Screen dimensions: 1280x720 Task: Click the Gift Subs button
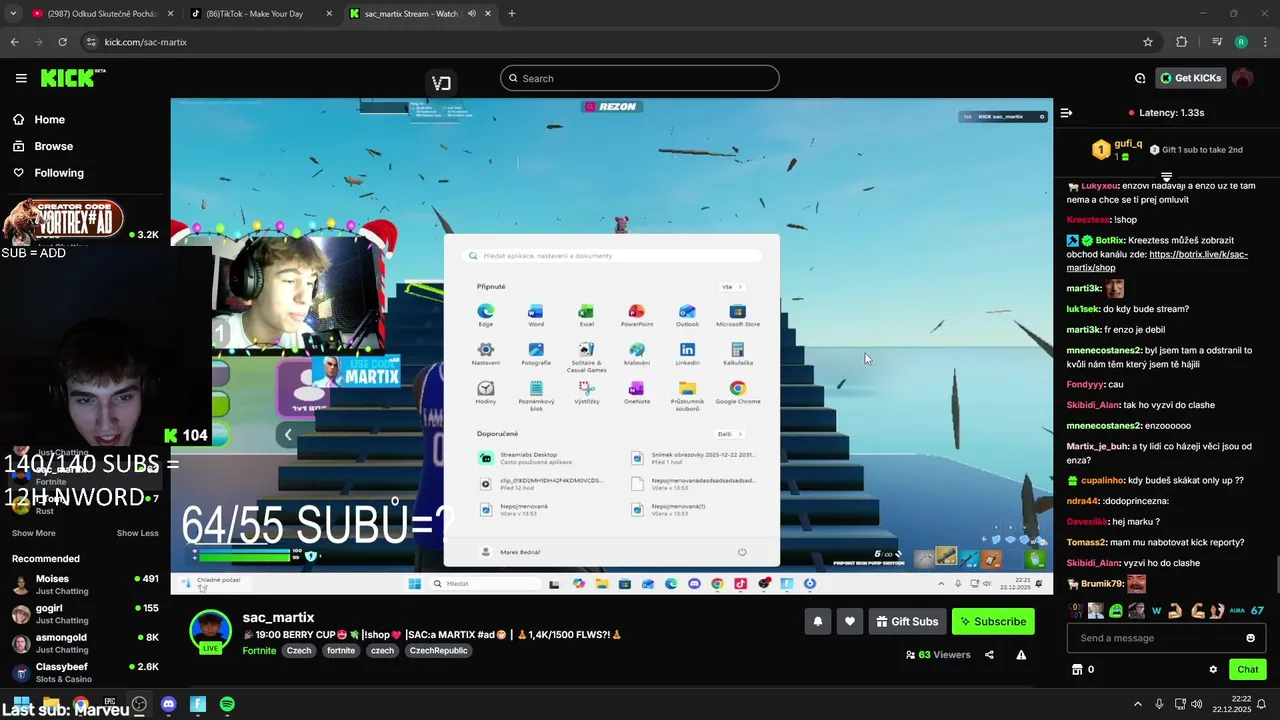(x=907, y=621)
